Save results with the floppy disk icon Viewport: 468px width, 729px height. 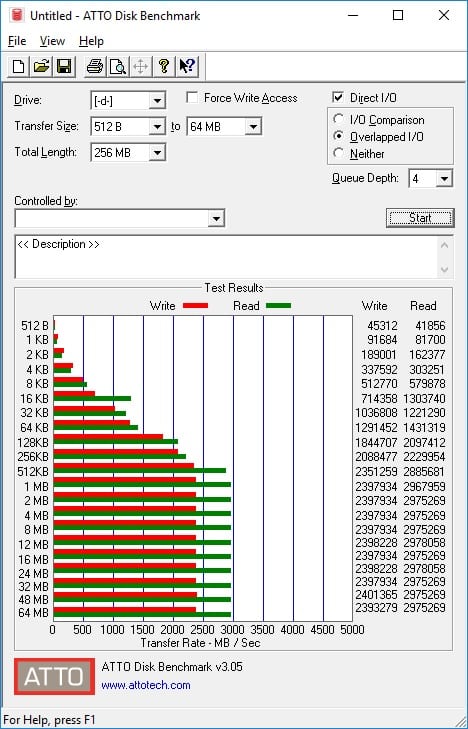pyautogui.click(x=64, y=66)
